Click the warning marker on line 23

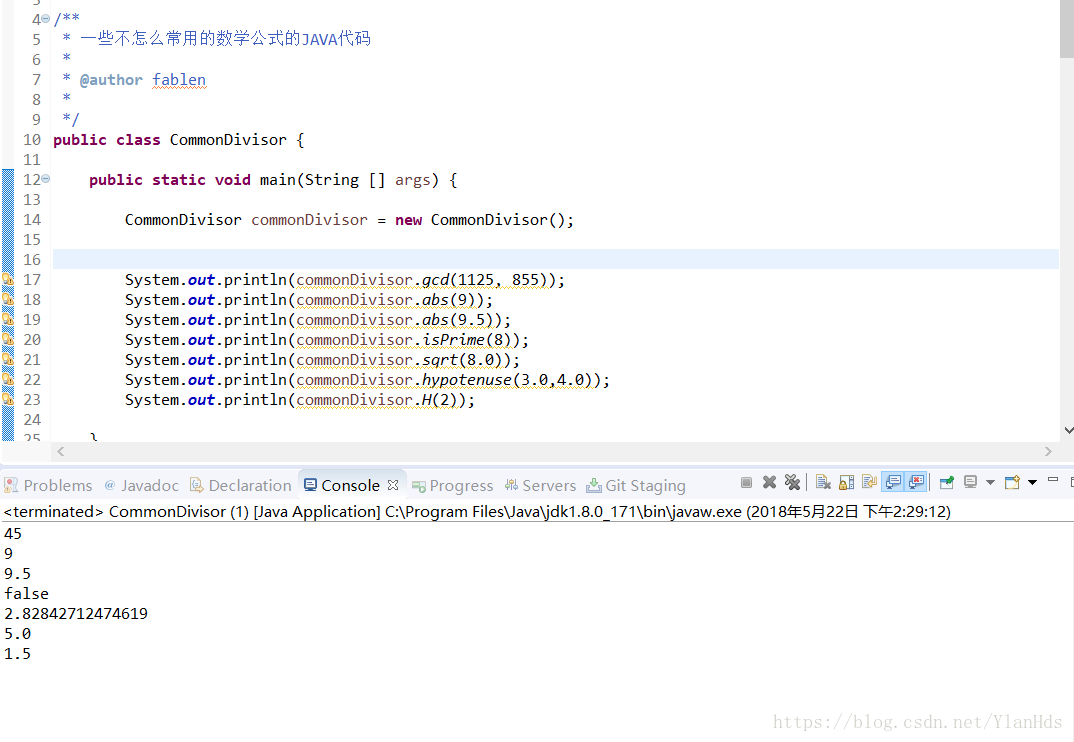8,399
